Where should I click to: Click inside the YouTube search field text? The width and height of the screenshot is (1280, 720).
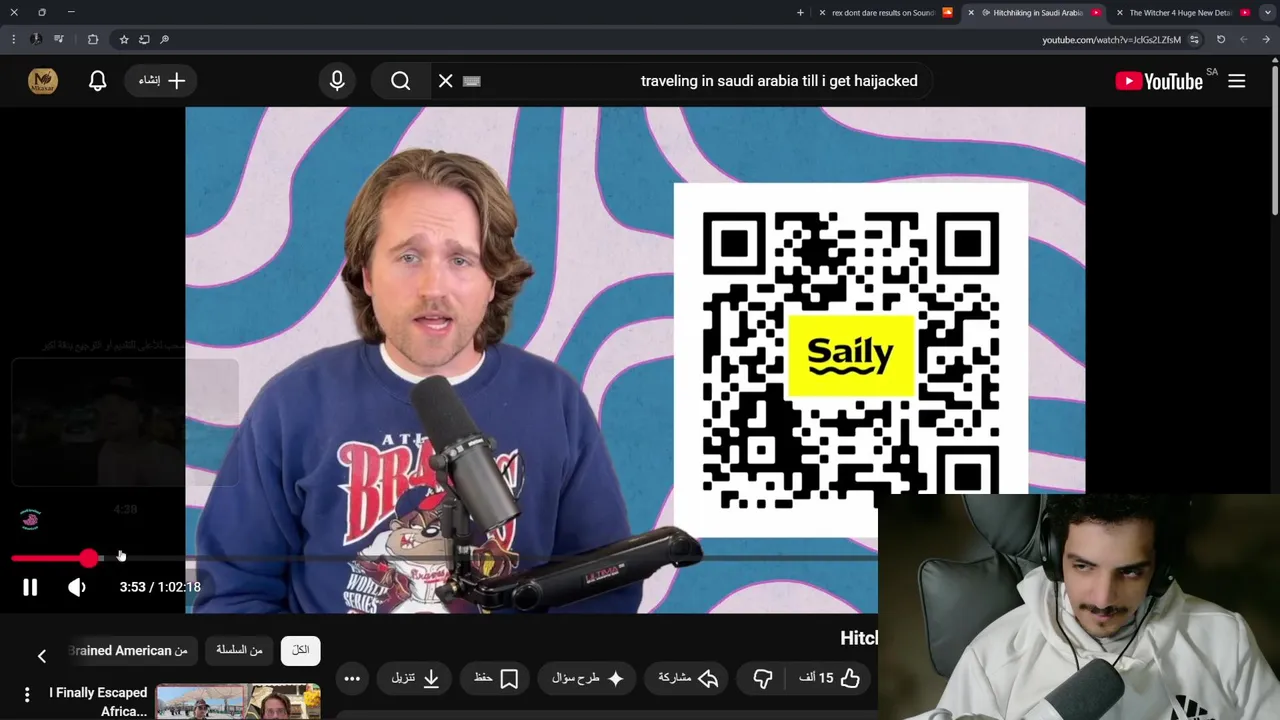(x=779, y=81)
